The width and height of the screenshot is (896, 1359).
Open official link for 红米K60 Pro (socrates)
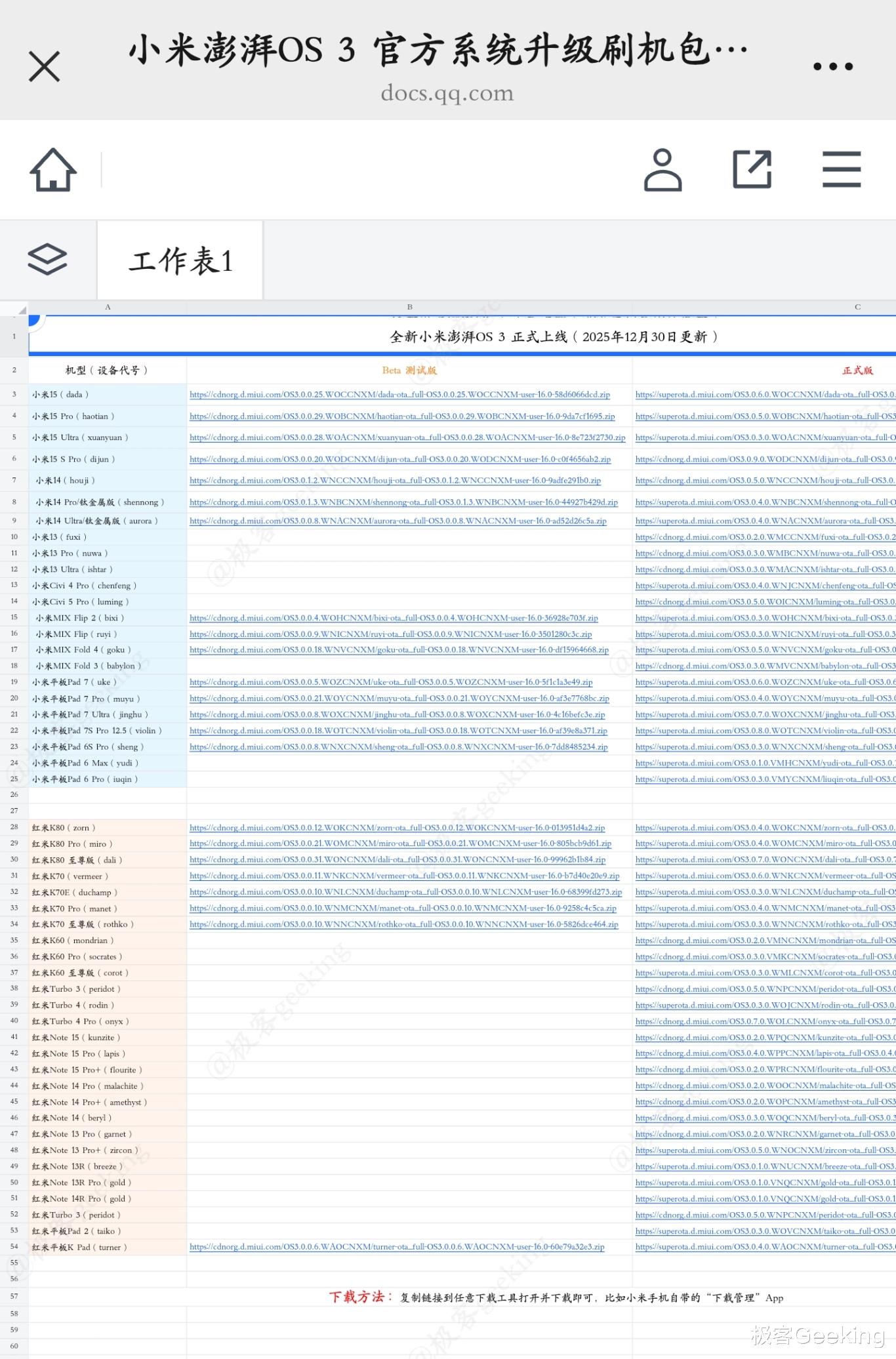pyautogui.click(x=765, y=957)
